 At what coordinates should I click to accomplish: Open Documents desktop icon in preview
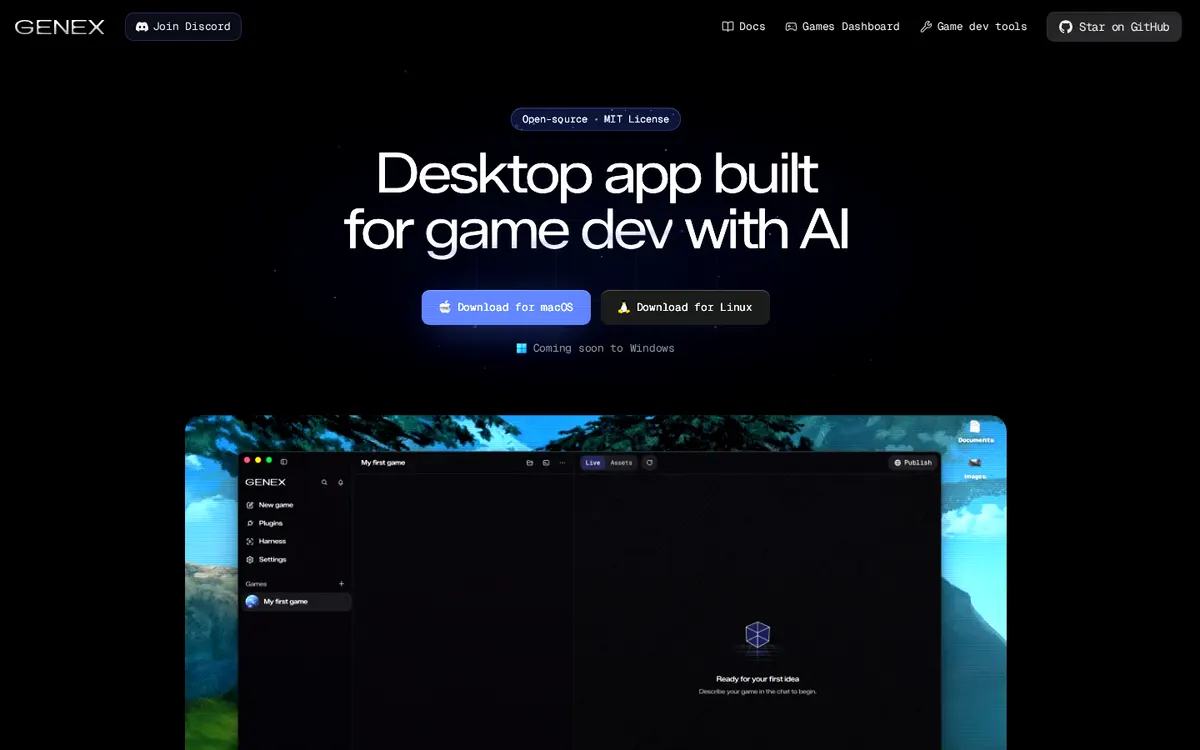coord(976,432)
